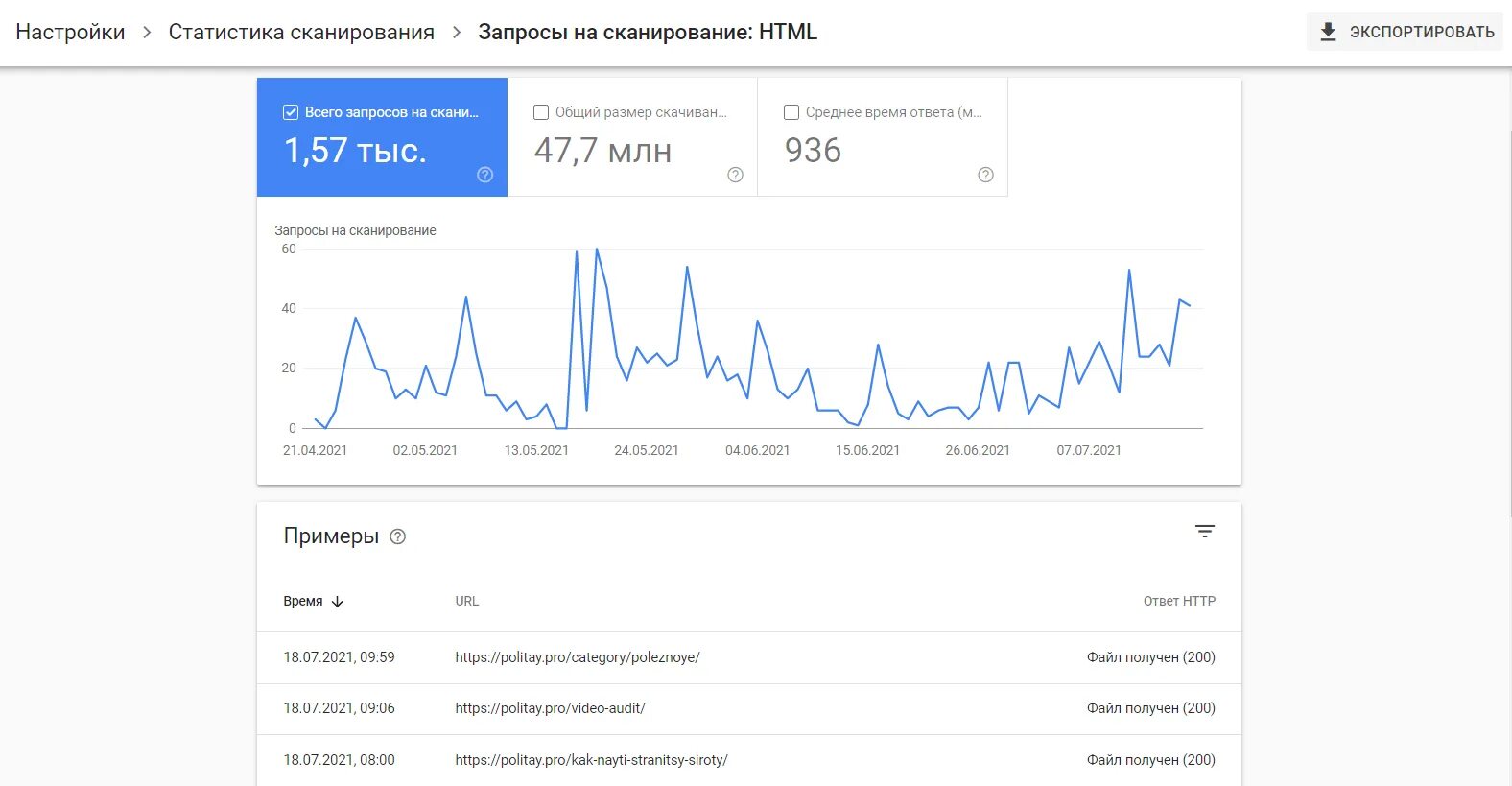Click chart title Запросы на сканирование

355,230
